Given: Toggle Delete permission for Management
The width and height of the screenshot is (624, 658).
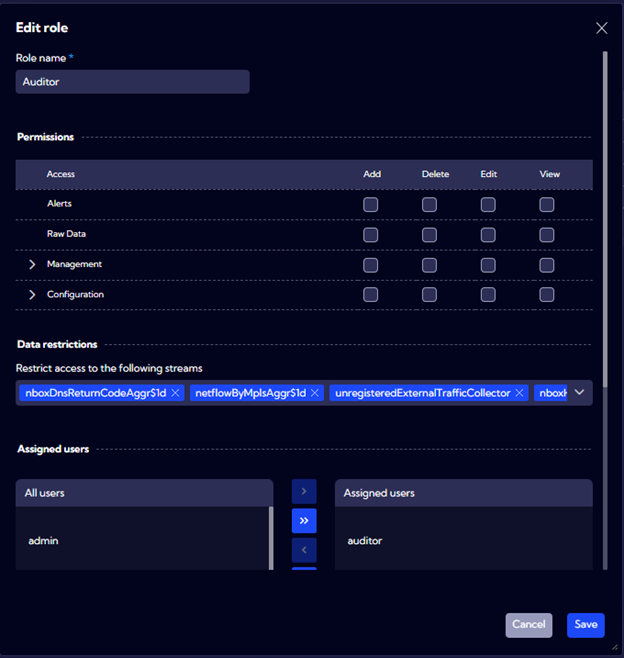Looking at the screenshot, I should coord(429,265).
